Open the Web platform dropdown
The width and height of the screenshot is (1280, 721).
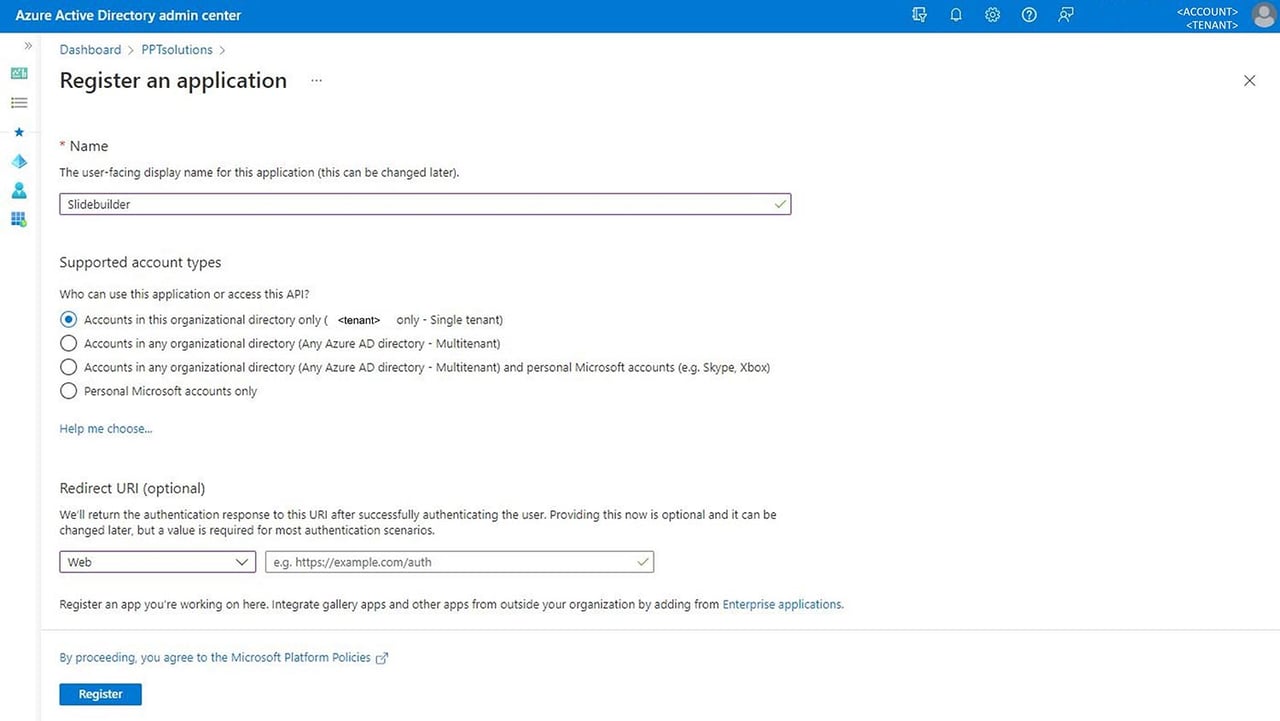[157, 562]
